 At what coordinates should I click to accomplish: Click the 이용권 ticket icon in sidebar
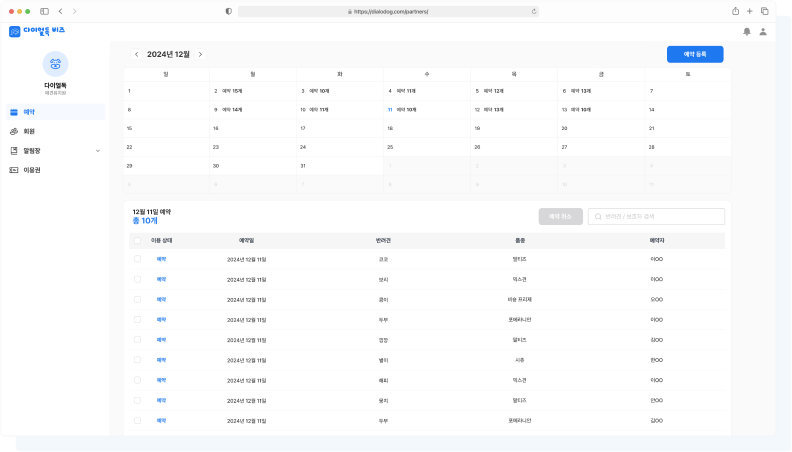(14, 170)
